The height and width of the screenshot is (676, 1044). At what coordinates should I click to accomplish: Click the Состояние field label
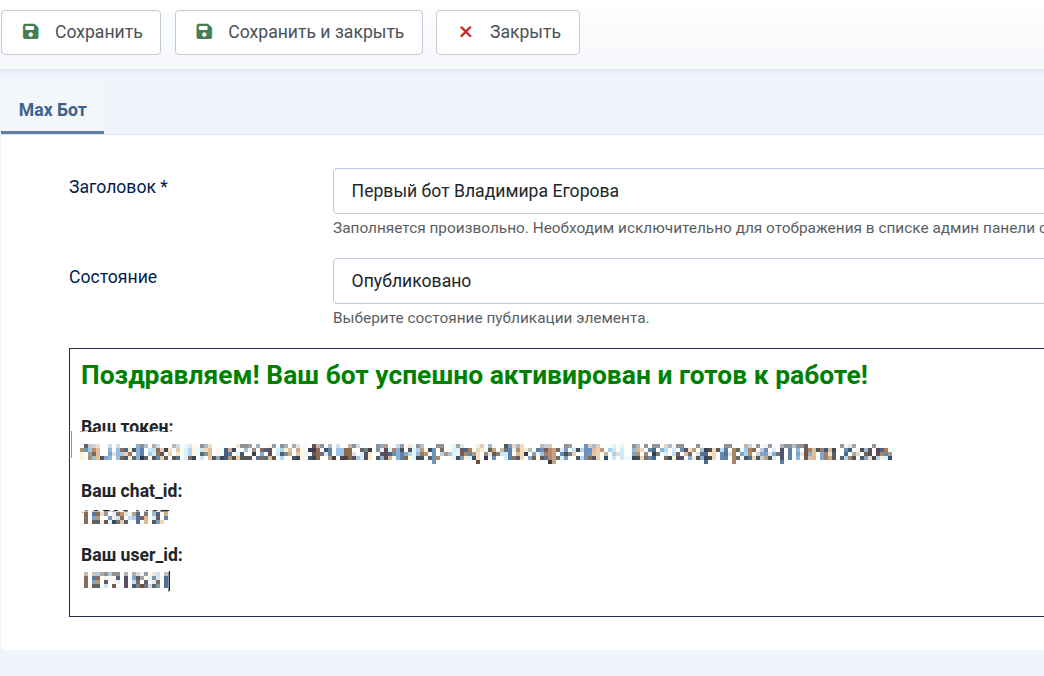(113, 277)
